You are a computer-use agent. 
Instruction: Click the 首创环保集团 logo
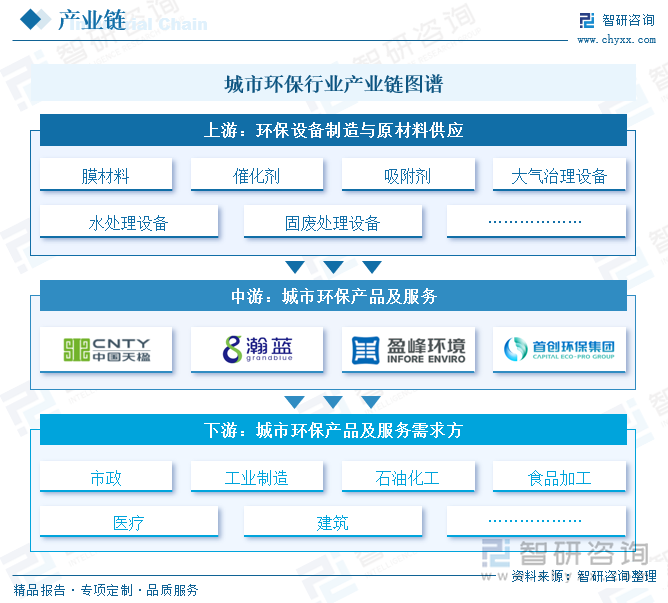[x=559, y=350]
